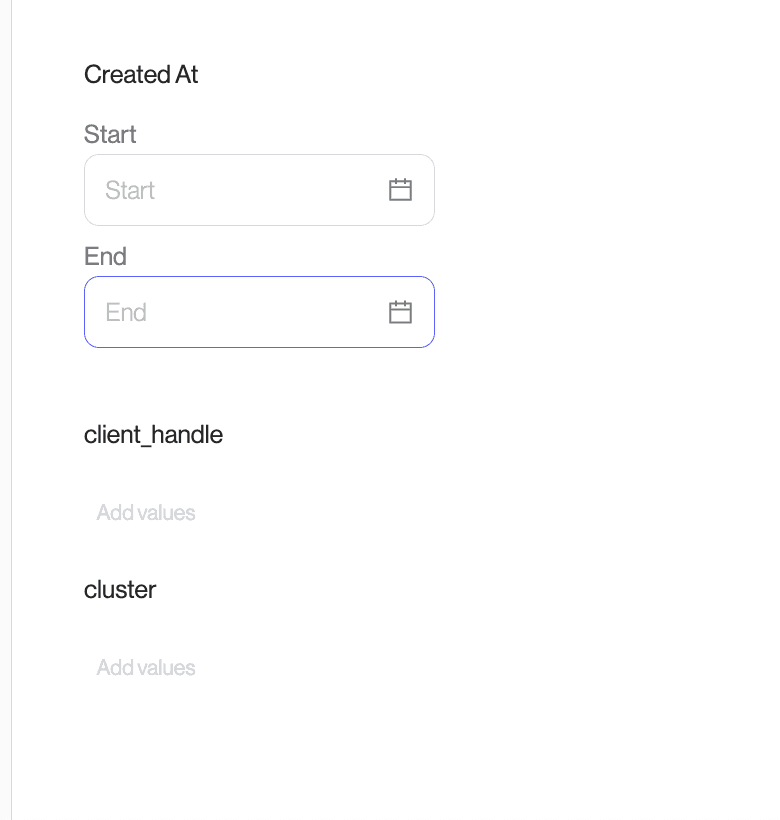
Task: Select the client_handle filter label
Action: (x=153, y=435)
